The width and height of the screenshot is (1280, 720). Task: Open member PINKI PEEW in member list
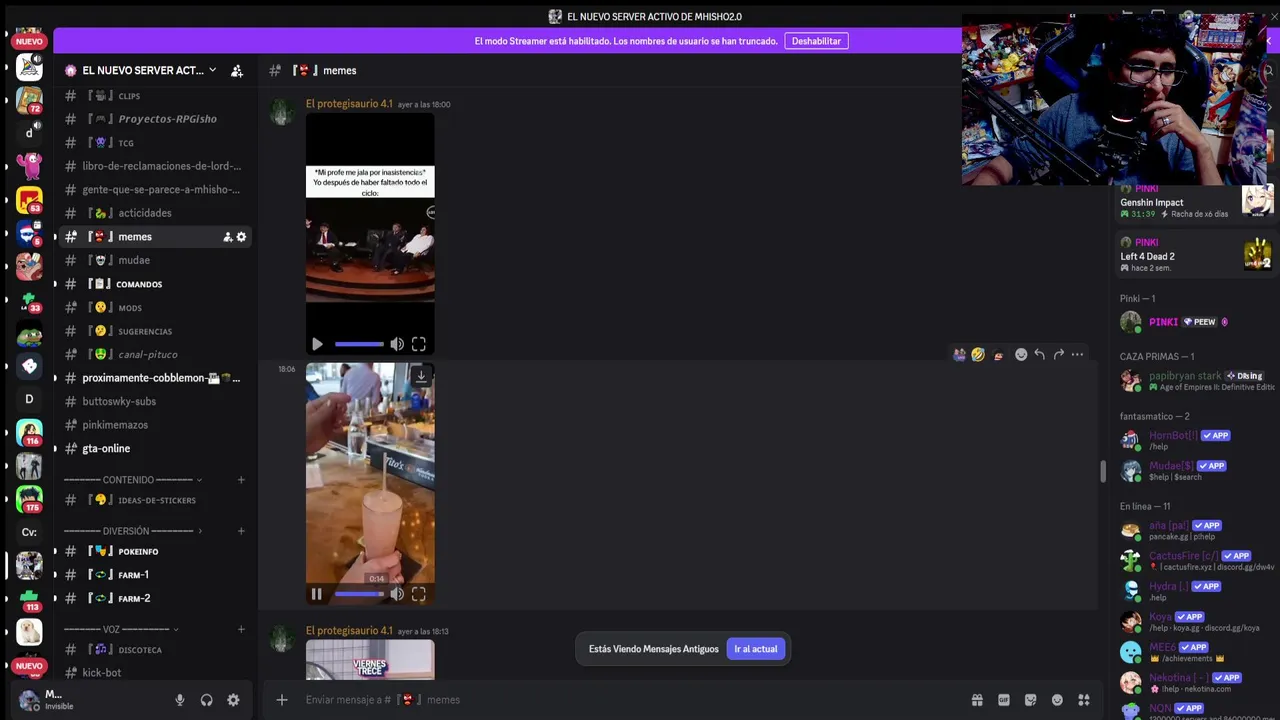coord(1194,322)
